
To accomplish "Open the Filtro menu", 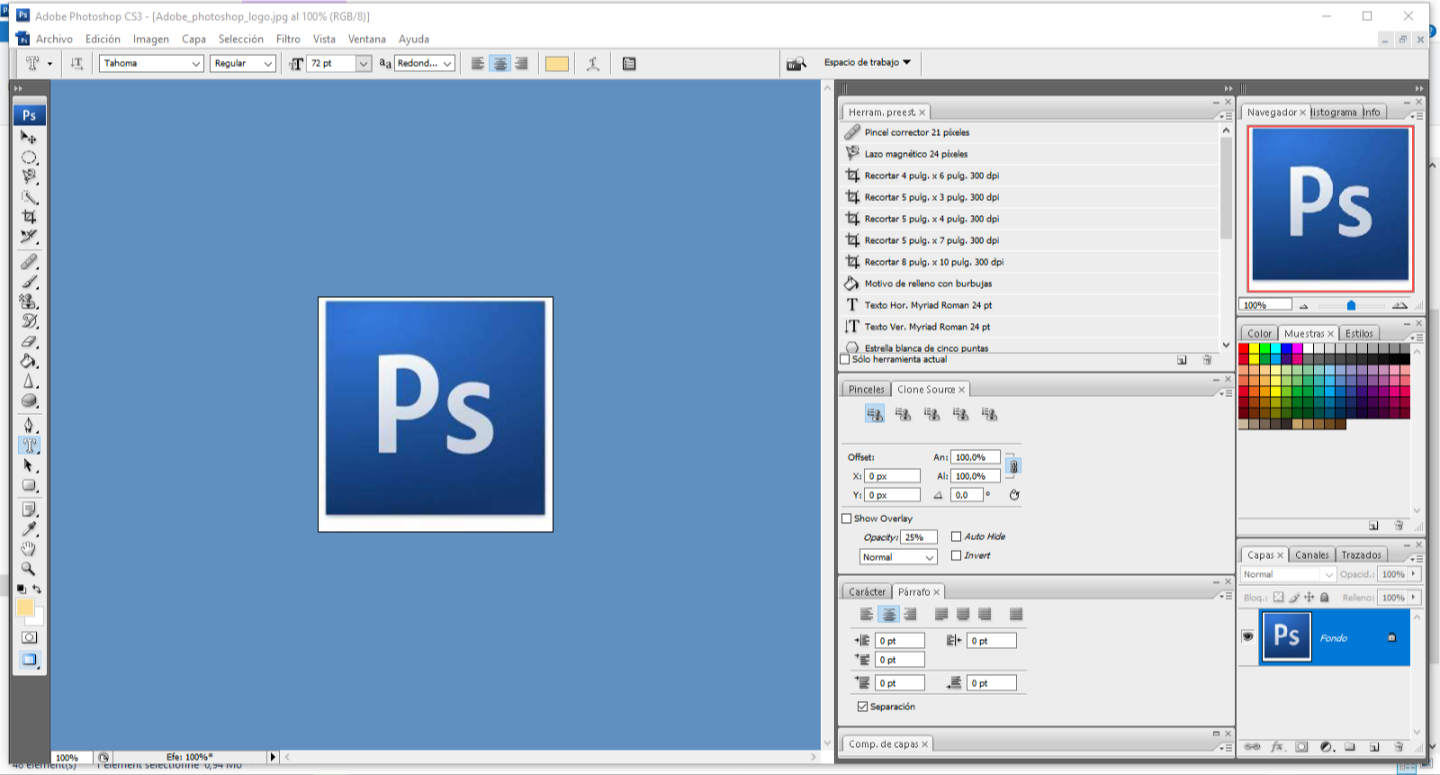I will tap(288, 39).
